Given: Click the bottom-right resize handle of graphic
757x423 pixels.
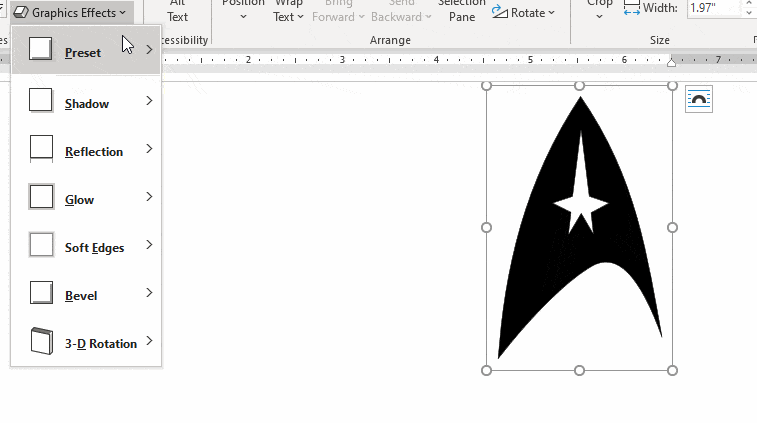Looking at the screenshot, I should (672, 370).
